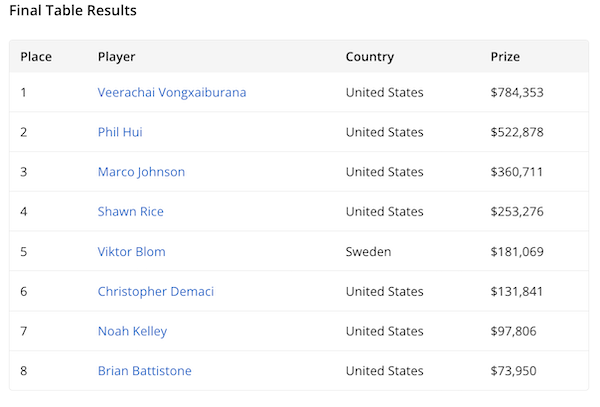Select the Shawn Rice link
Image resolution: width=600 pixels, height=407 pixels.
pos(130,212)
